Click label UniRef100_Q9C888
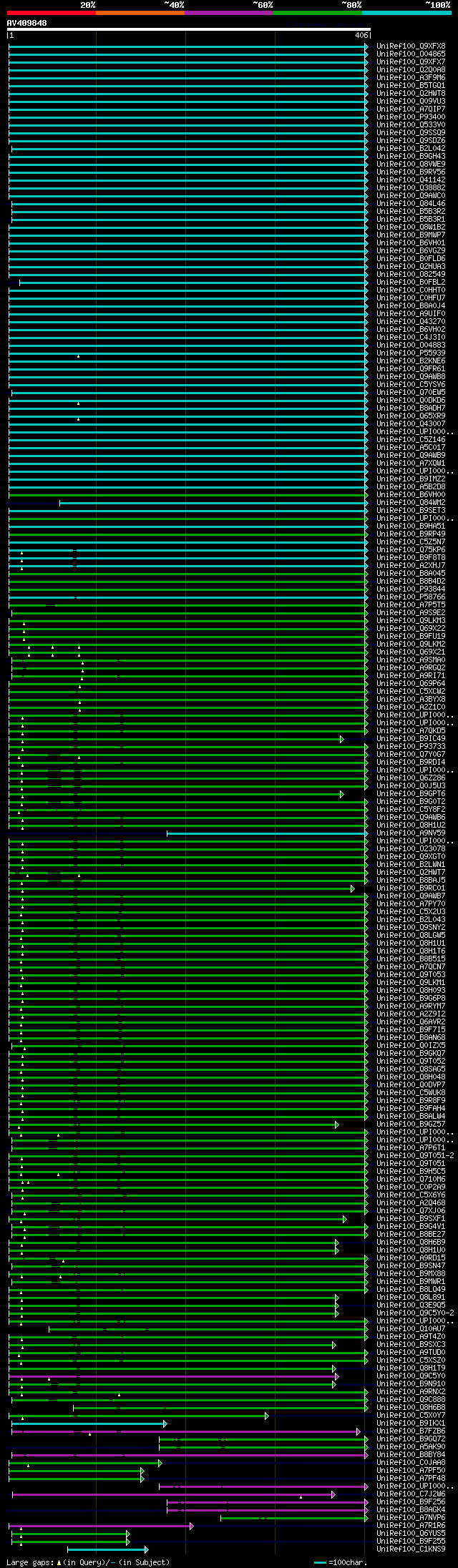Viewport: 458px width, 1568px height. coord(411,1399)
